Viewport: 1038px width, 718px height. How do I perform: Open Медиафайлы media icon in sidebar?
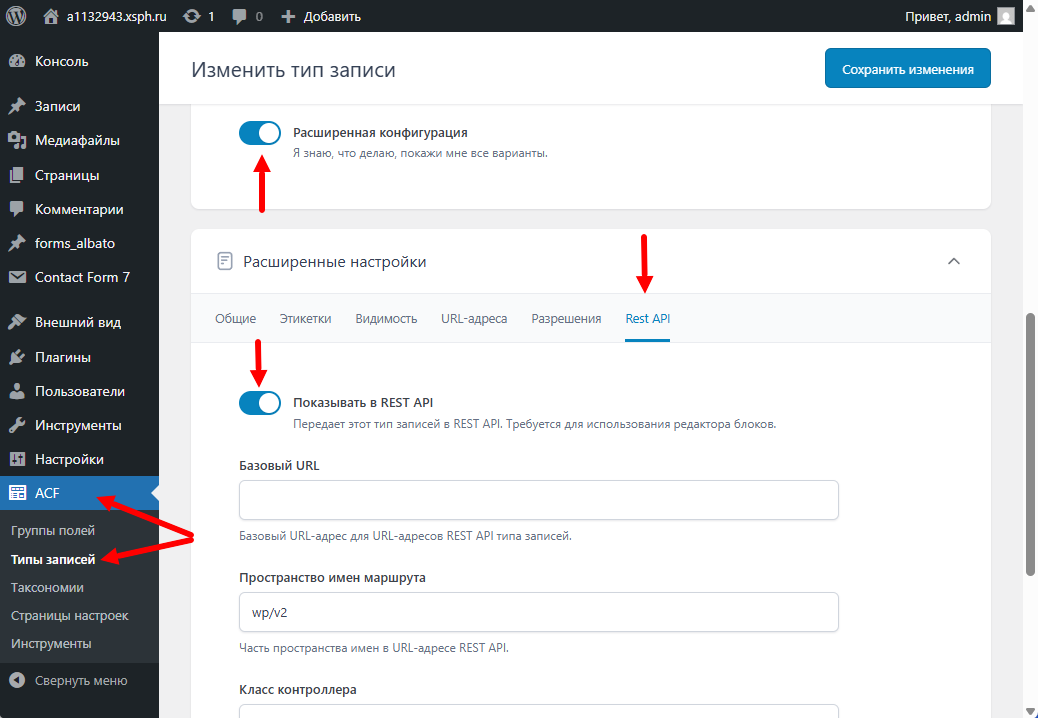tap(16, 141)
